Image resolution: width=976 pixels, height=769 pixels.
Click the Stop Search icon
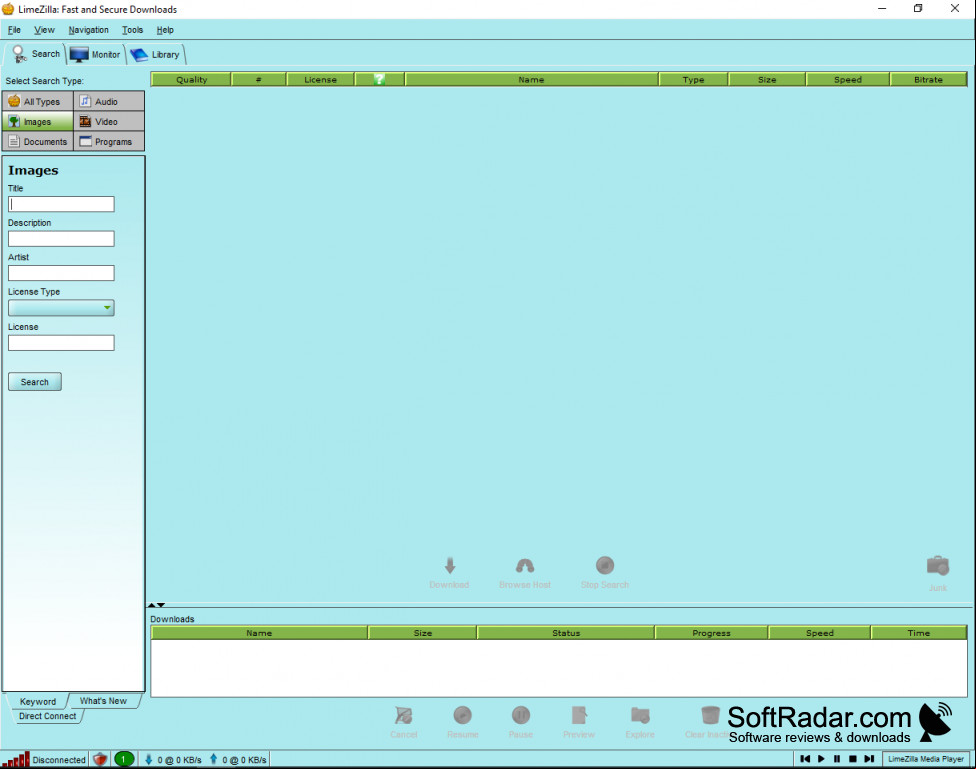click(x=604, y=565)
